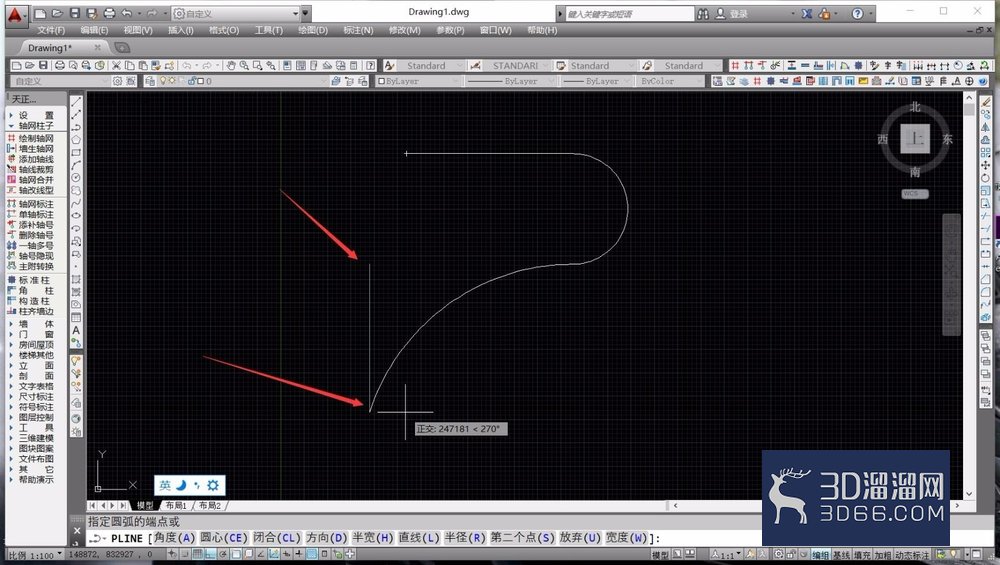Click the Help question mark icon in toolbar

click(x=371, y=66)
